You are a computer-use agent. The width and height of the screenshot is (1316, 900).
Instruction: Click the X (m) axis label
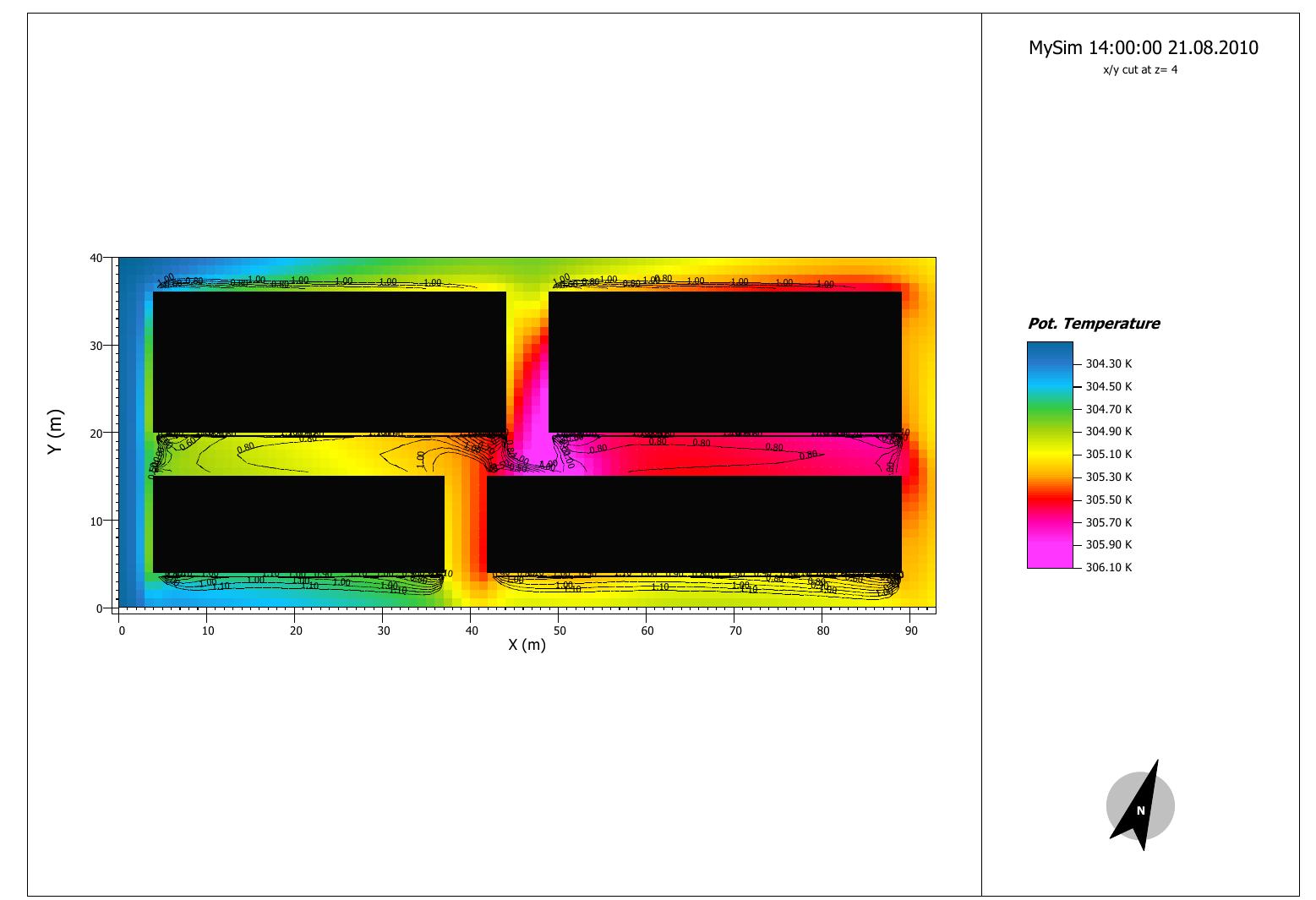(x=527, y=646)
